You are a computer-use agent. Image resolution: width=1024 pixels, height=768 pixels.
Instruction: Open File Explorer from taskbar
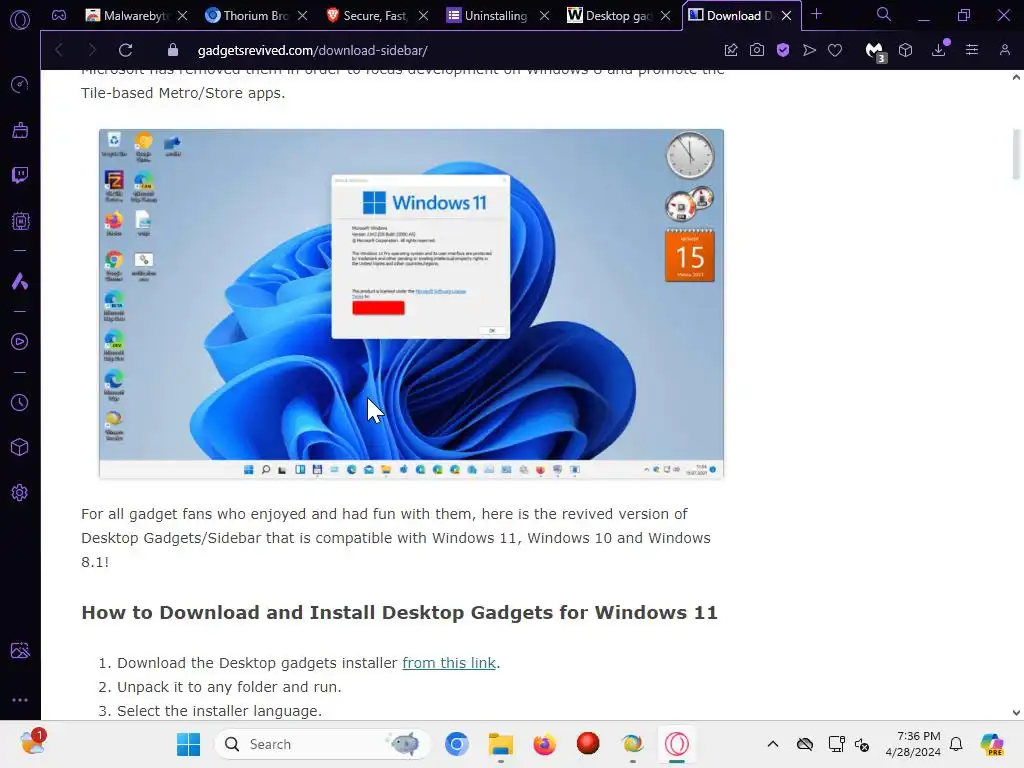coord(501,744)
